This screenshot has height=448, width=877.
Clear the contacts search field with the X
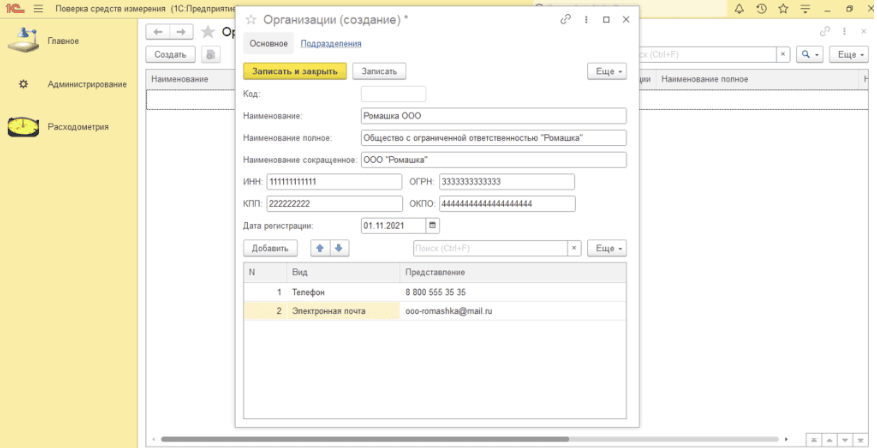(574, 248)
